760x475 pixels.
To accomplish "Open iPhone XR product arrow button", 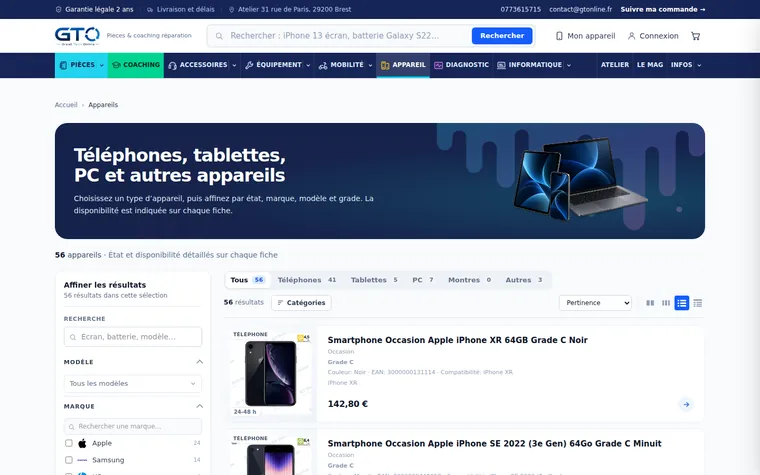I will tap(686, 404).
